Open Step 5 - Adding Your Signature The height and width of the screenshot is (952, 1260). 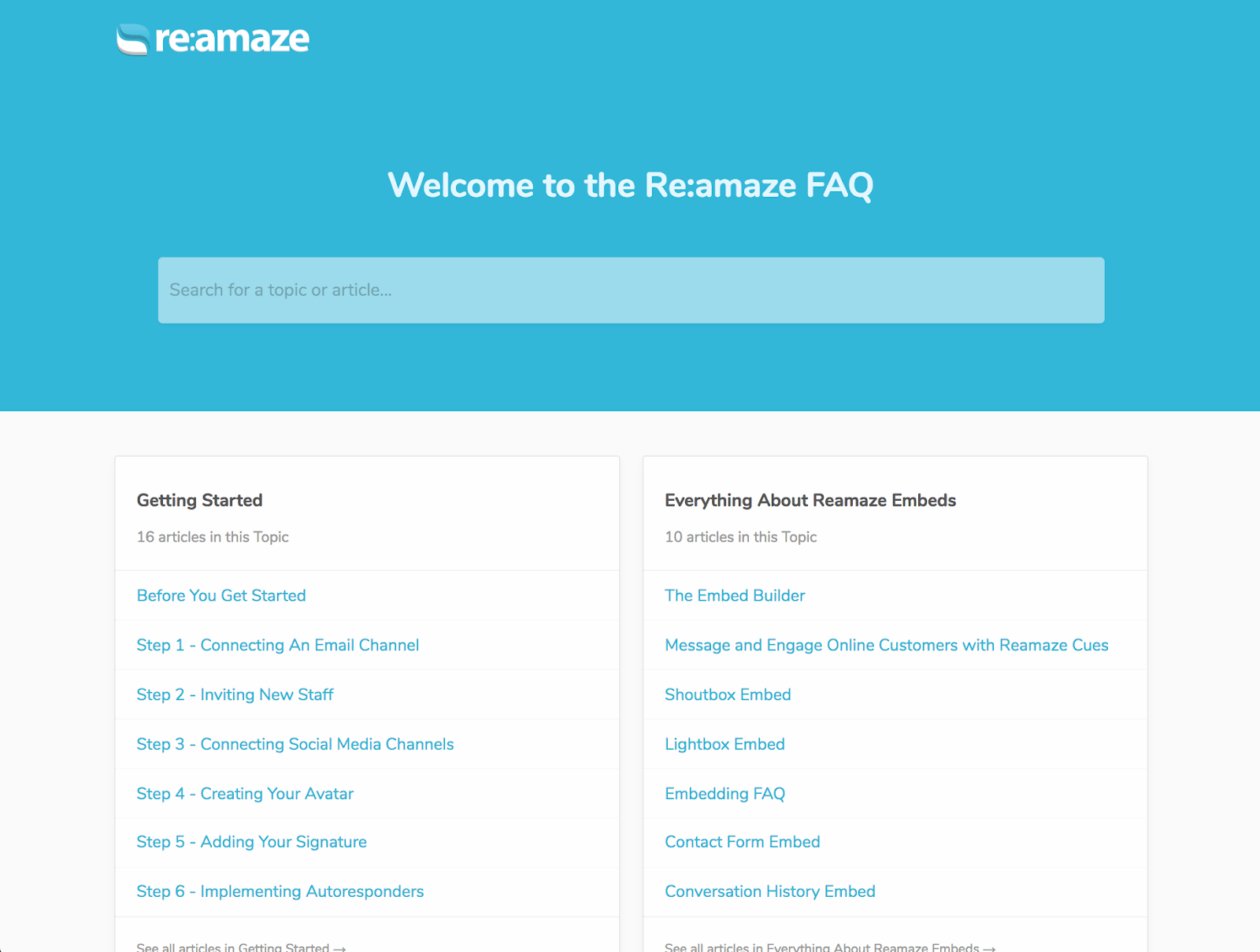pyautogui.click(x=251, y=842)
